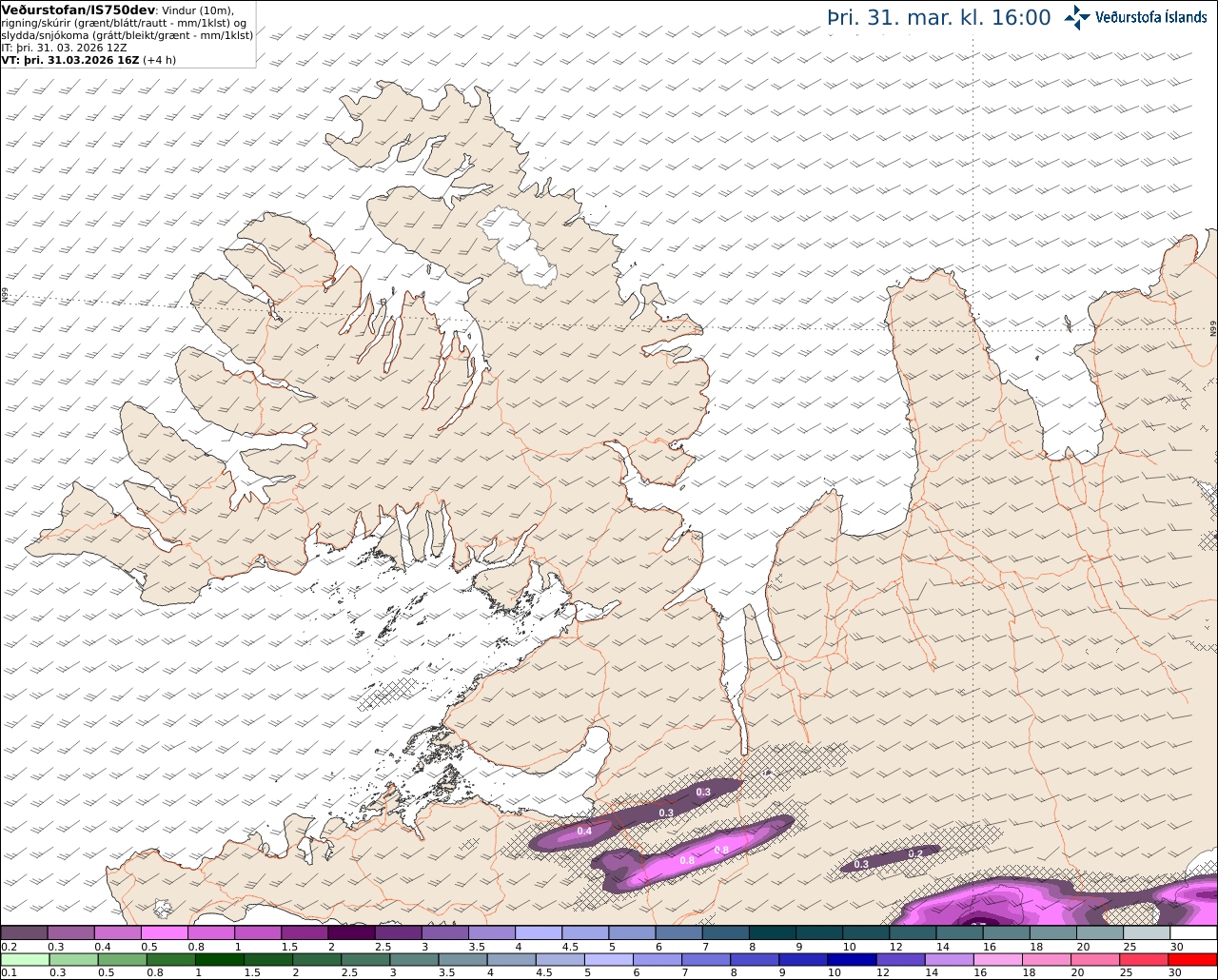Click the Veðurstofa Íslands logo emblem
The image size is (1218, 980).
point(1077,17)
